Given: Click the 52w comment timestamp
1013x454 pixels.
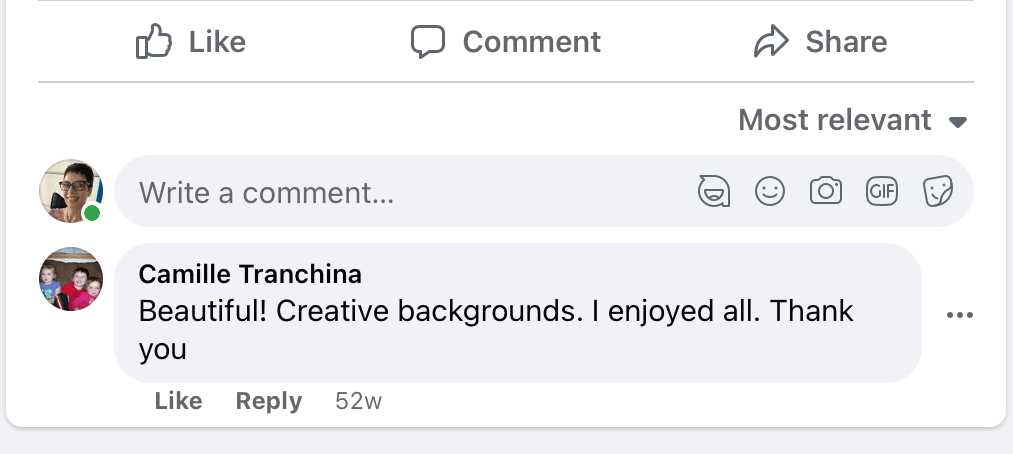Looking at the screenshot, I should pos(358,402).
